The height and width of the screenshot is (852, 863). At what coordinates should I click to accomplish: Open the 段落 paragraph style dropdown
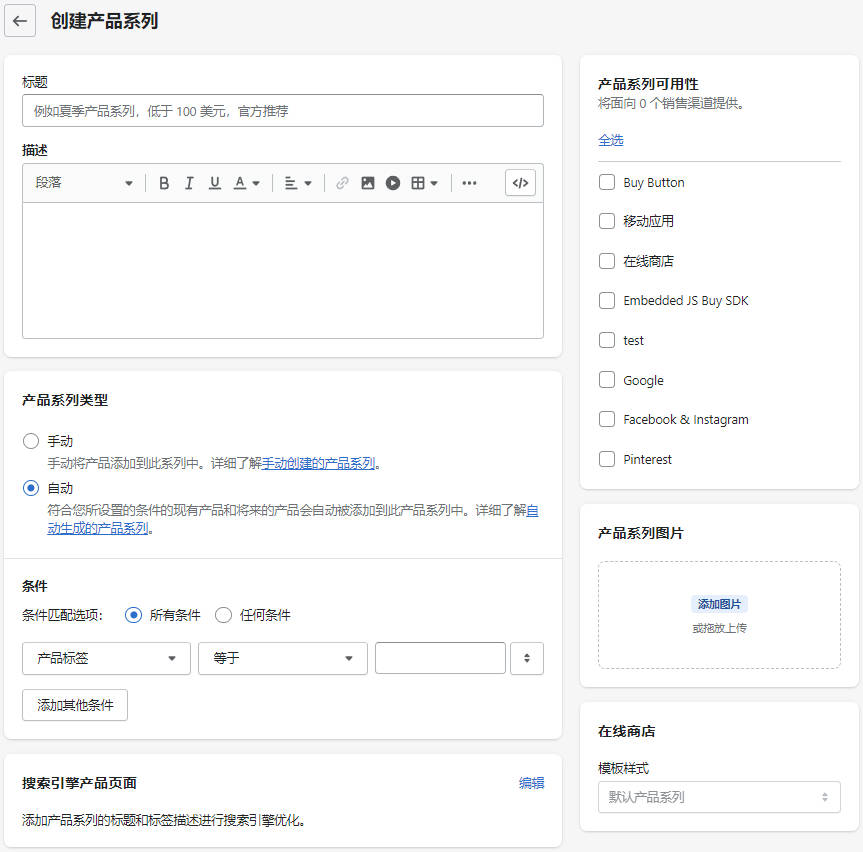point(83,183)
